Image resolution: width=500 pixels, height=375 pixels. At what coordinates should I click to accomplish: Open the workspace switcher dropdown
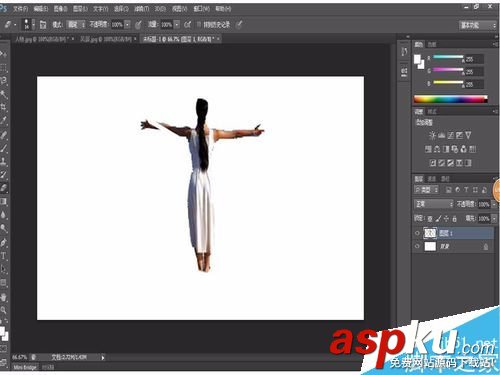tap(478, 25)
